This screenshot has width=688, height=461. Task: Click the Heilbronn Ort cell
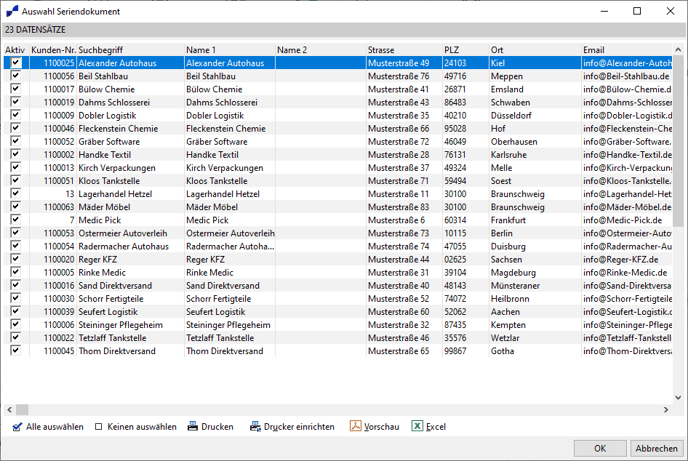(535, 299)
